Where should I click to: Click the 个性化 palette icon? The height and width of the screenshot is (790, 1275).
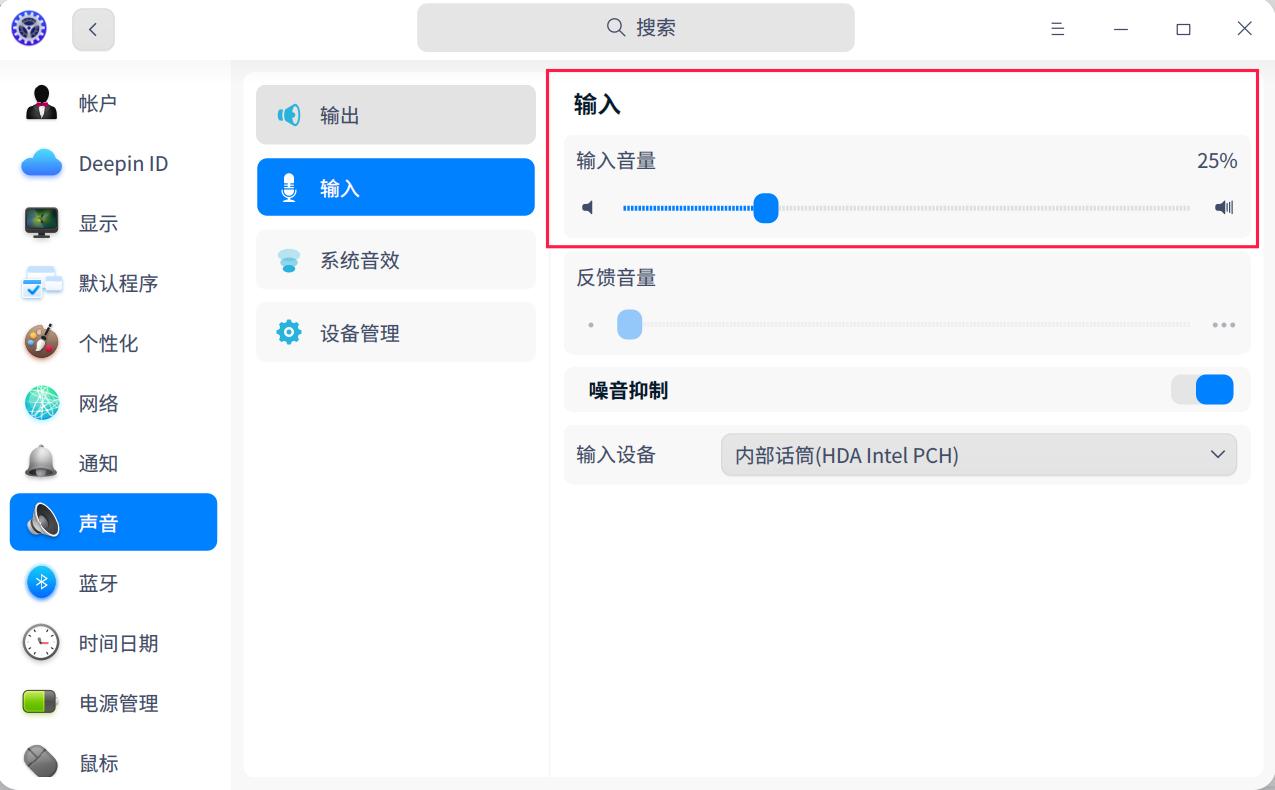point(41,342)
